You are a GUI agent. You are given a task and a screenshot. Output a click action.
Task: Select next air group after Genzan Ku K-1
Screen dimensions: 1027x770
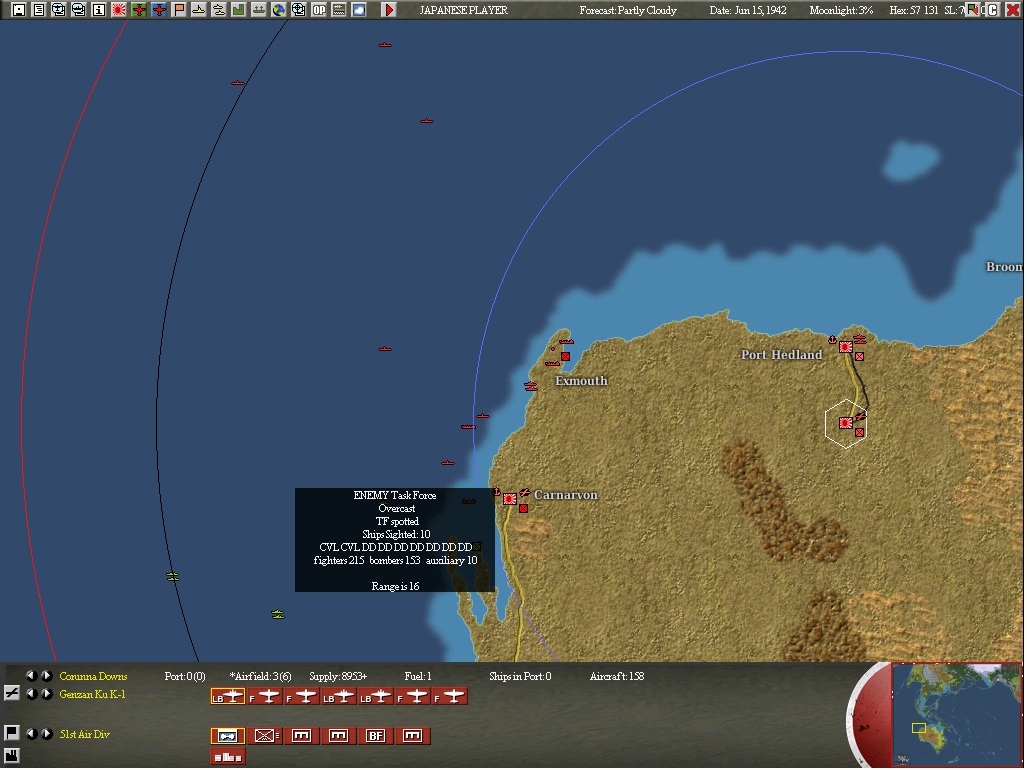[47, 693]
